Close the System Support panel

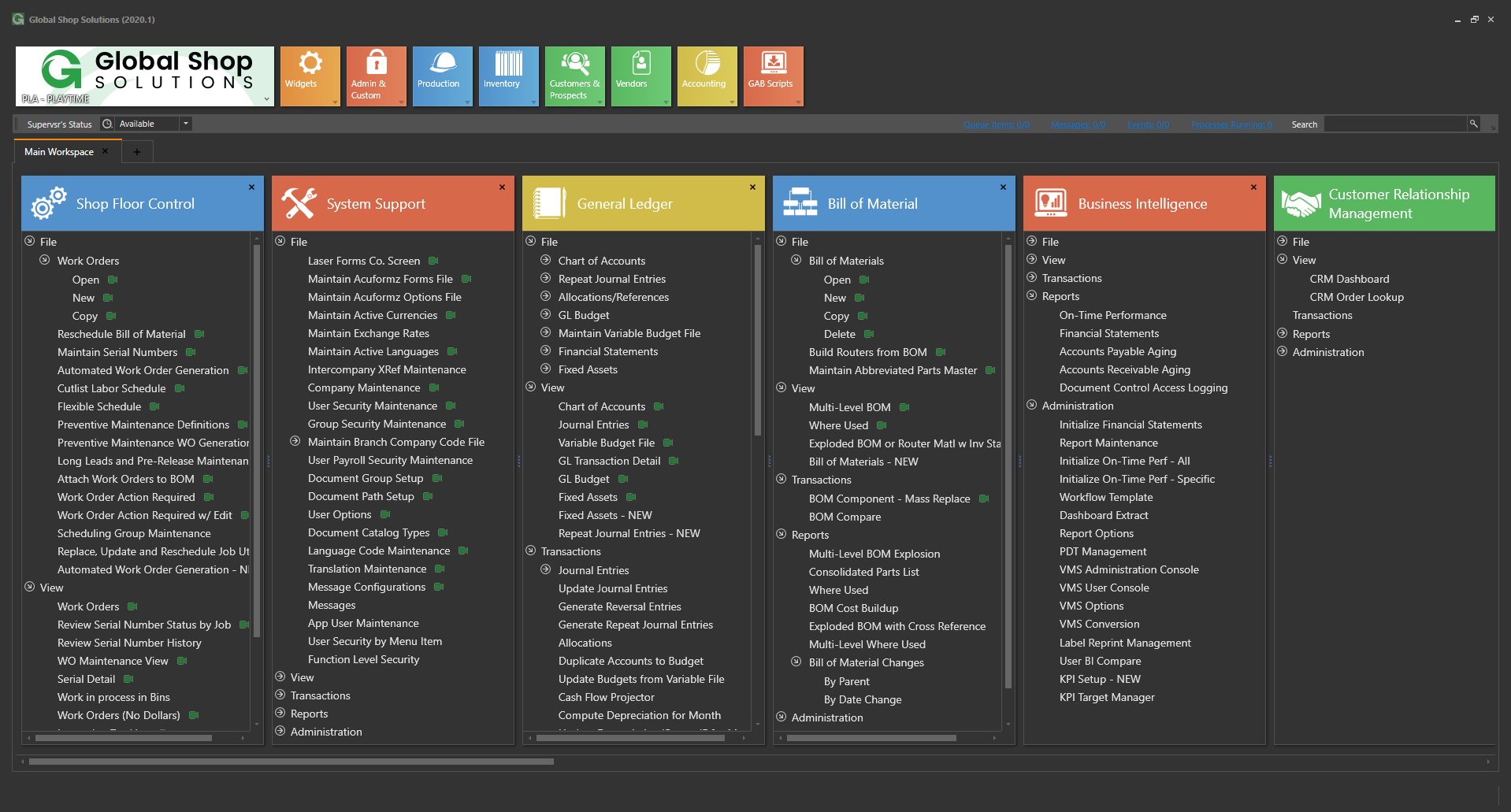502,187
